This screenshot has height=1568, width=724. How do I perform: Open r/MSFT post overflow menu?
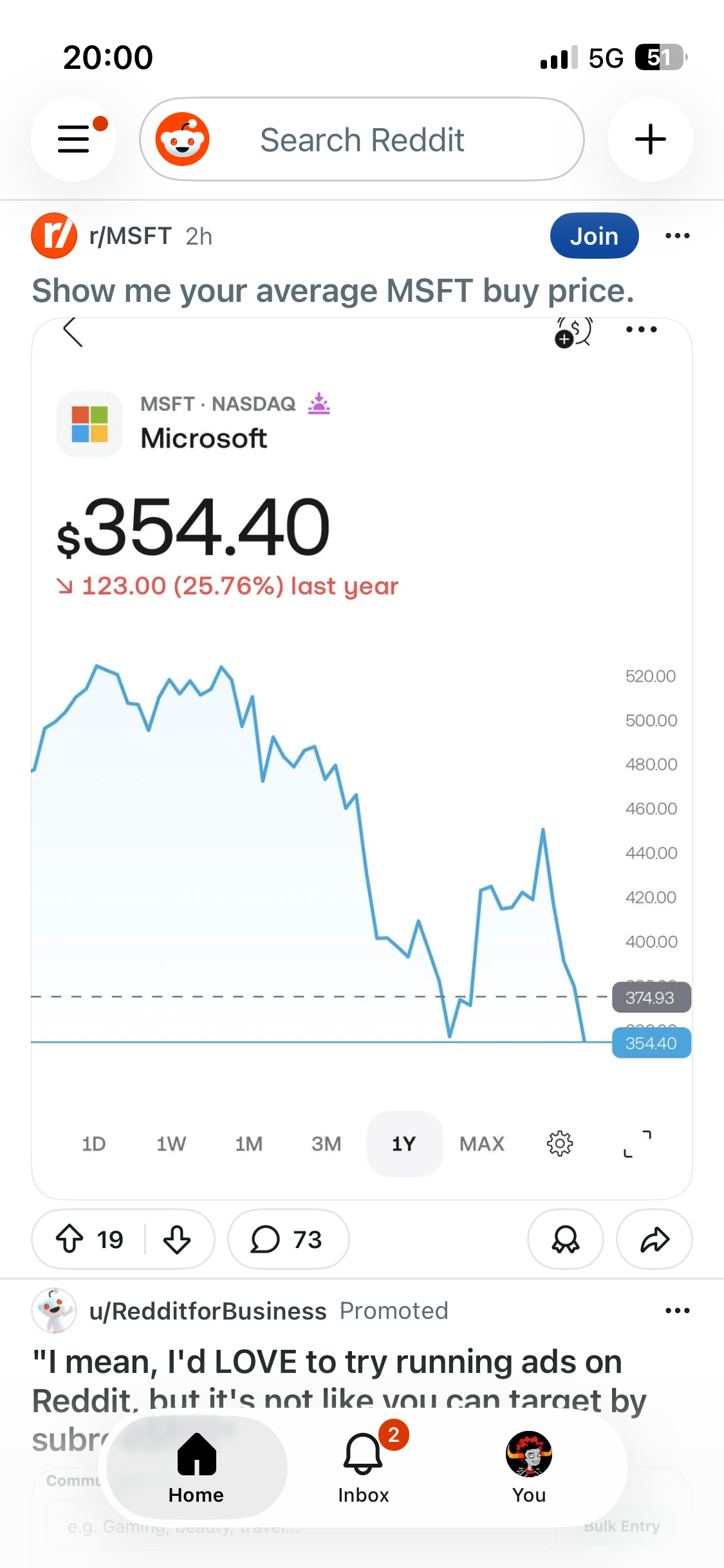(678, 236)
